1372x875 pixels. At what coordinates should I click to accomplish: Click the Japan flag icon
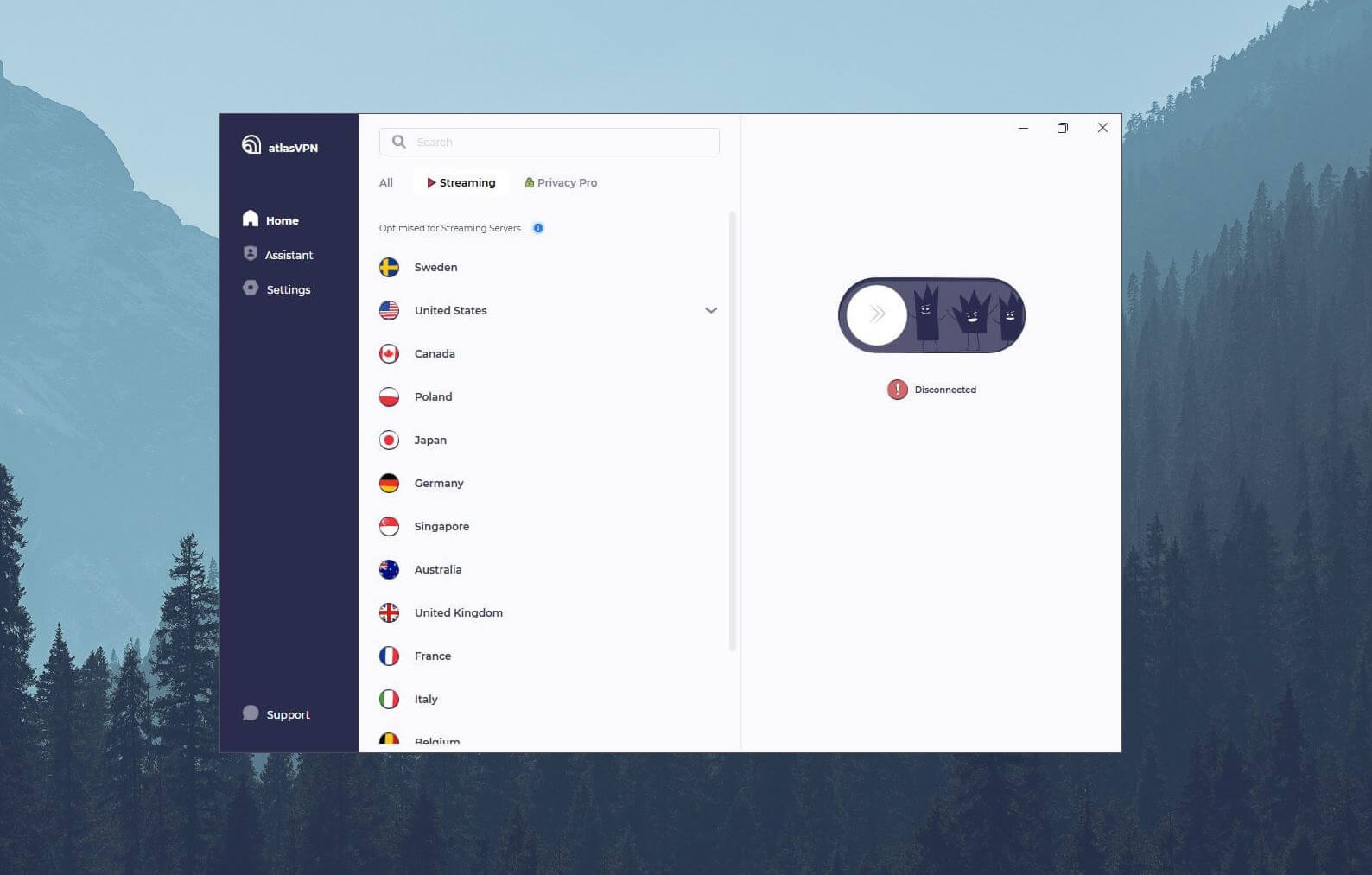[x=390, y=440]
